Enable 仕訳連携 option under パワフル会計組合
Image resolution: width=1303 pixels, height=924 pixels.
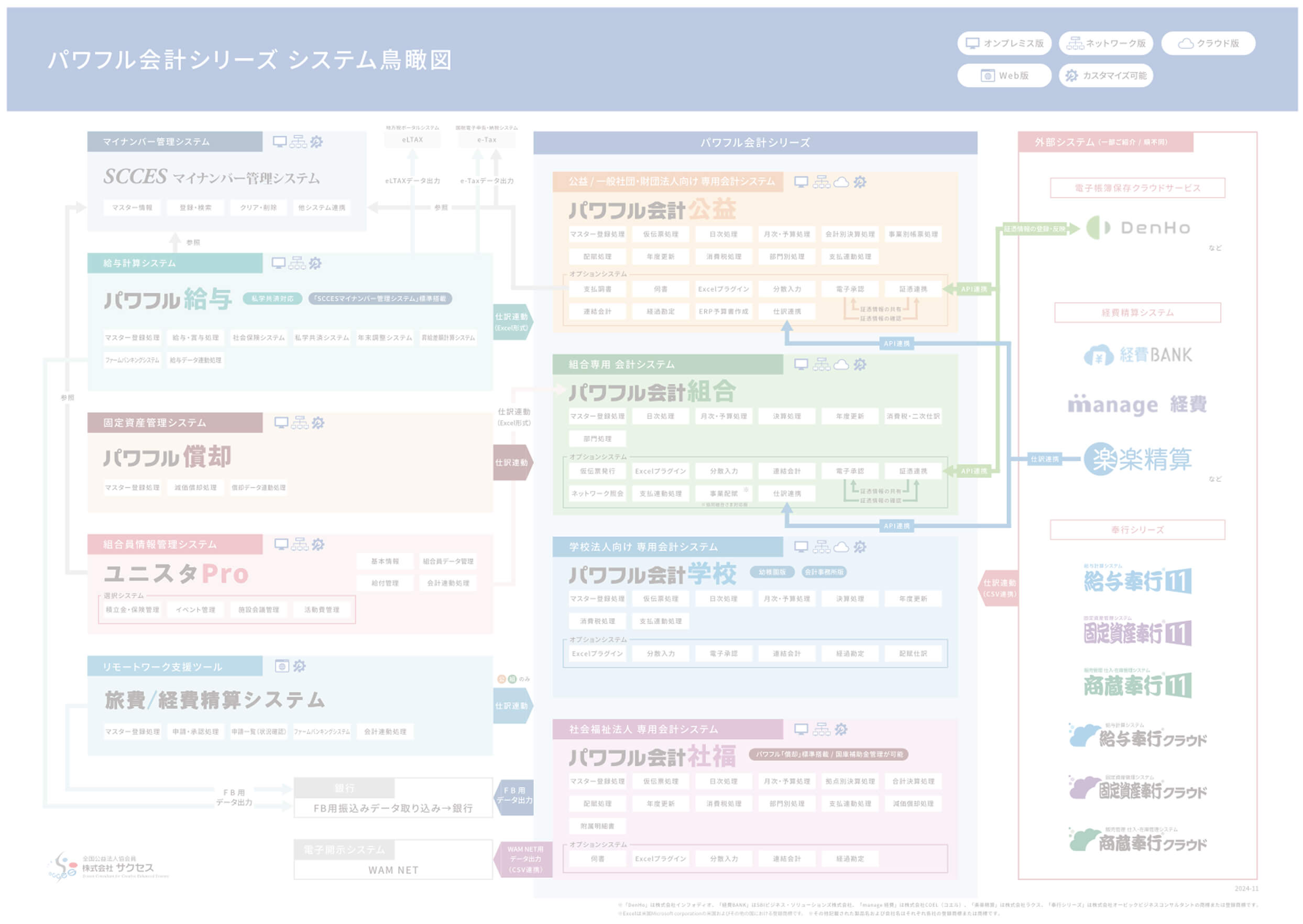789,493
